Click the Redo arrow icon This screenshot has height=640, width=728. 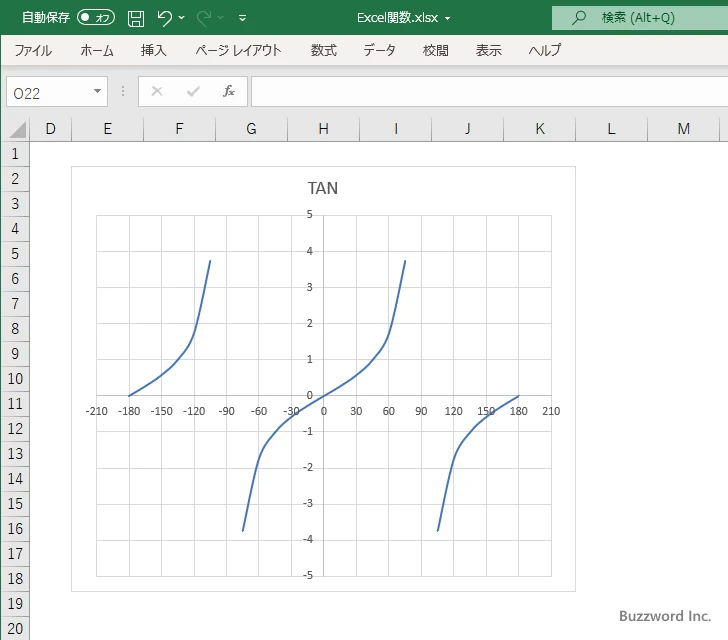coord(204,18)
